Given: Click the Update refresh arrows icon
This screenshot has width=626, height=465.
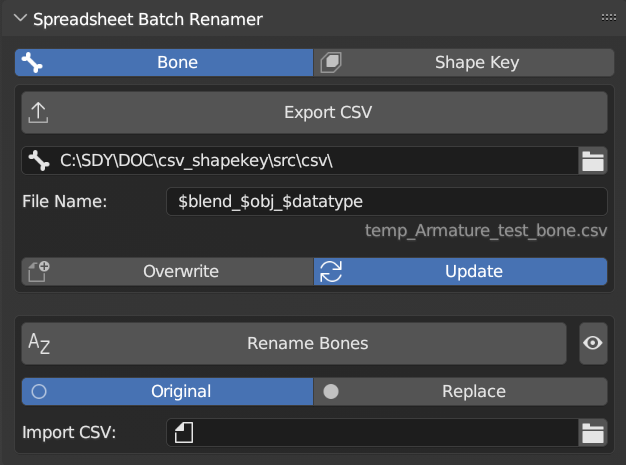Looking at the screenshot, I should click(x=331, y=271).
